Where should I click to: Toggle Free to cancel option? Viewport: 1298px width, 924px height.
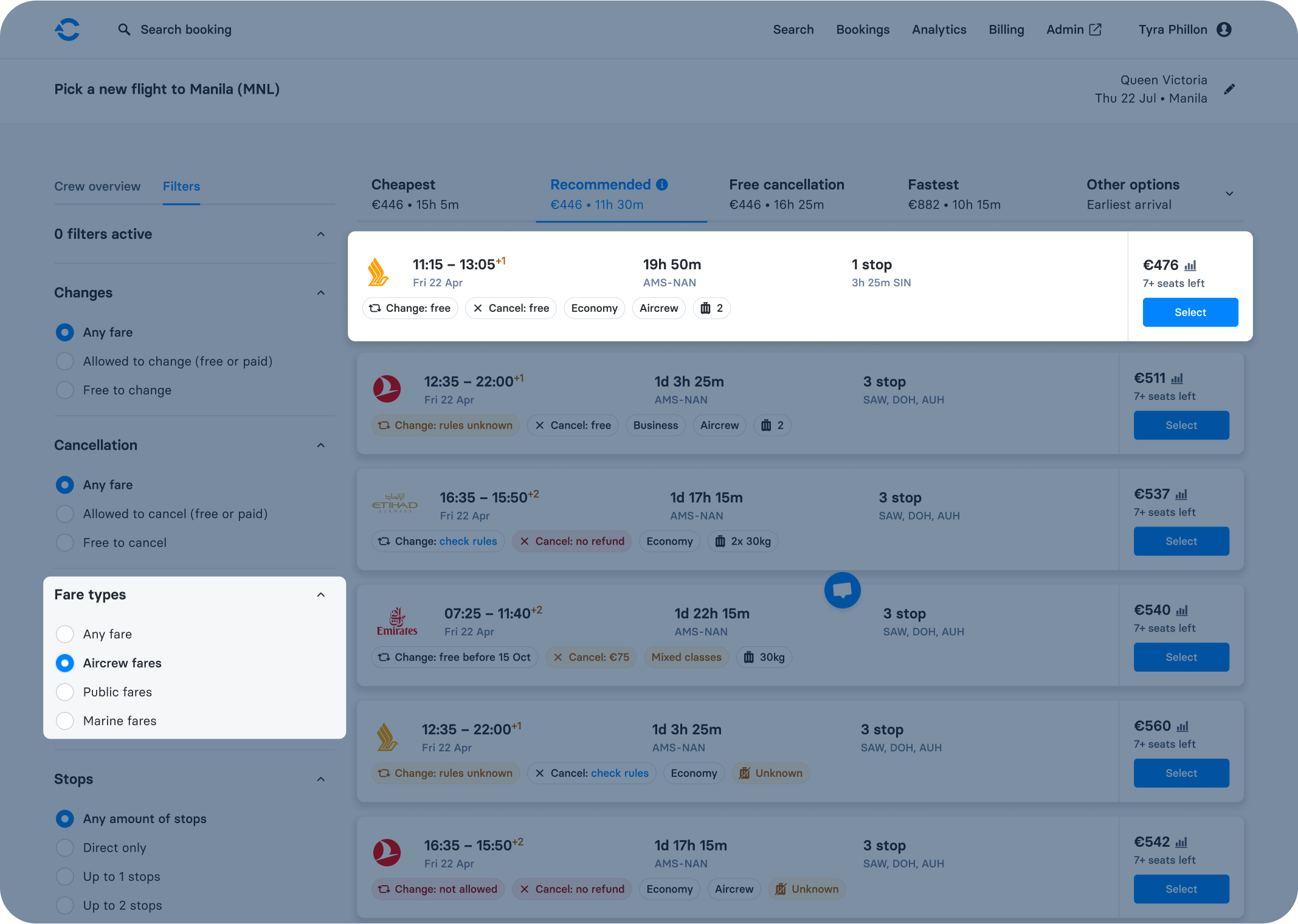point(65,542)
